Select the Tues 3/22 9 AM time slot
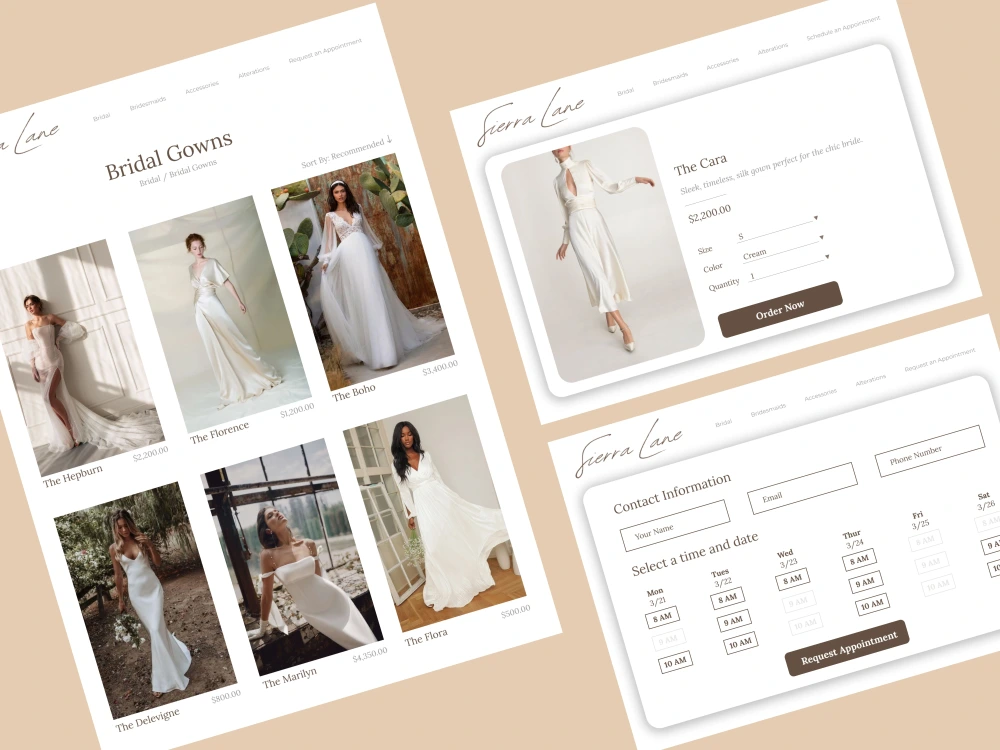Viewport: 1000px width, 750px height. tap(733, 620)
